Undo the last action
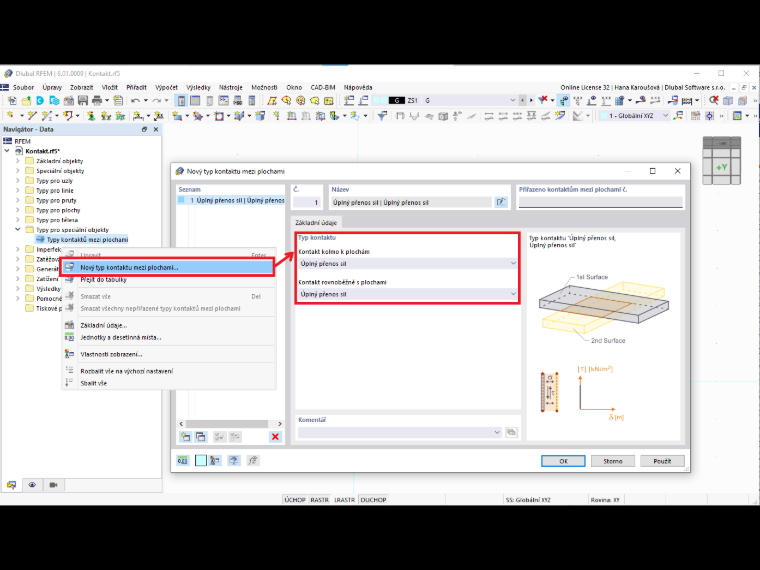The height and width of the screenshot is (570, 760). [135, 101]
